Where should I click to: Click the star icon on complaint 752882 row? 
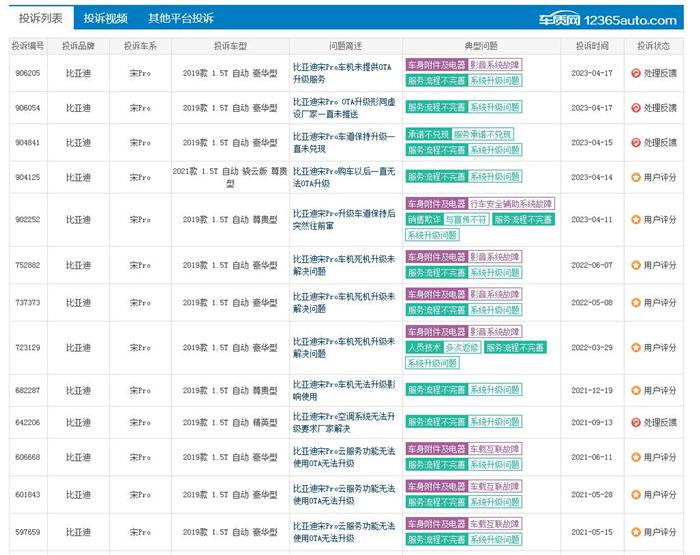click(635, 265)
